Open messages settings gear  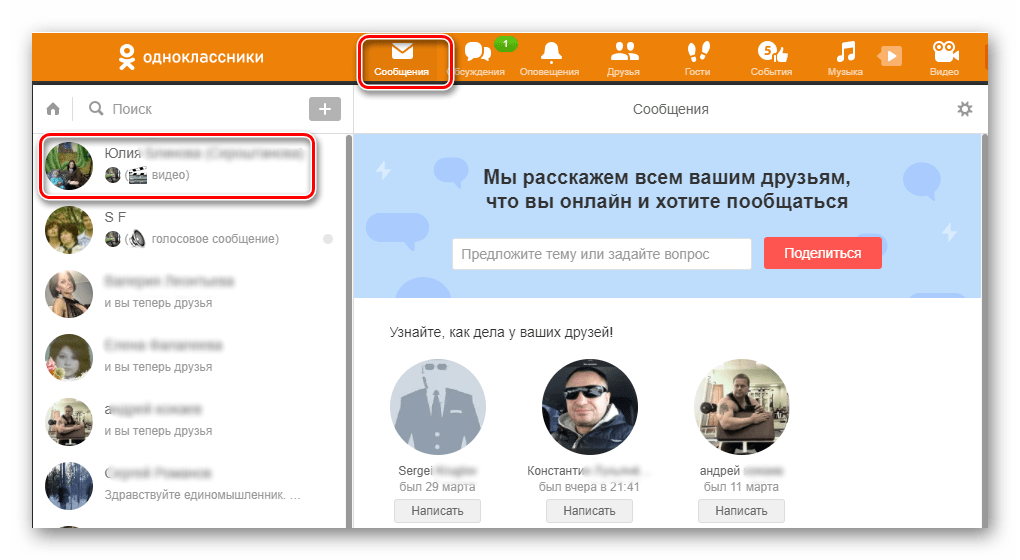click(x=965, y=109)
